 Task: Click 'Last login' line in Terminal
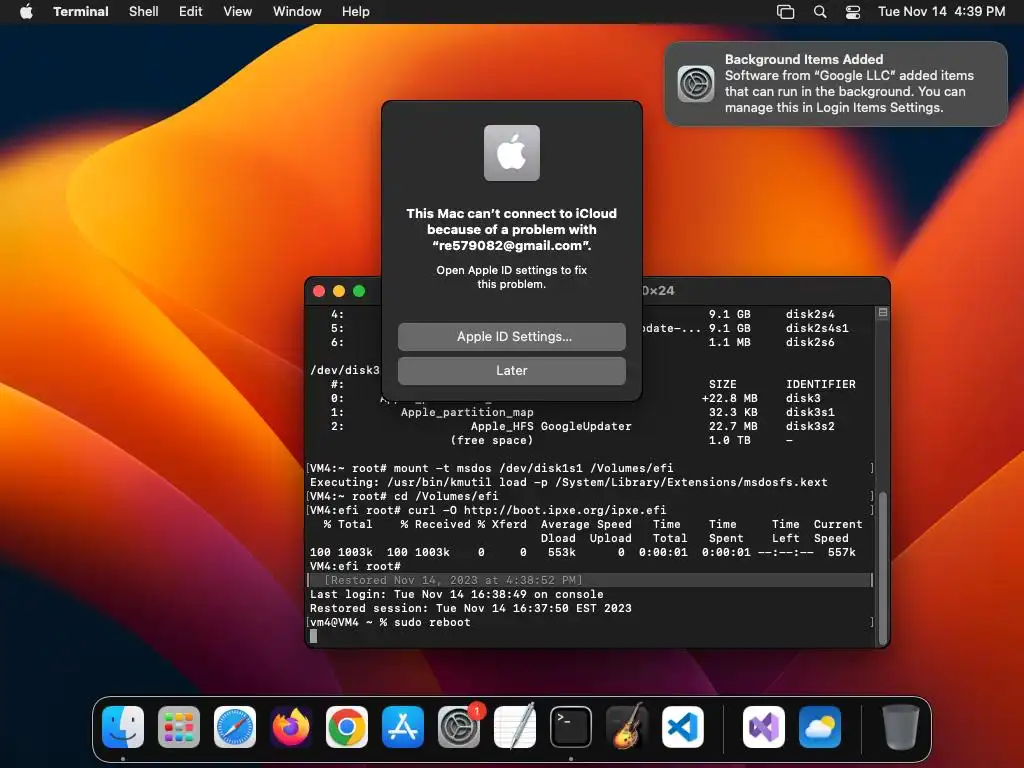point(456,594)
